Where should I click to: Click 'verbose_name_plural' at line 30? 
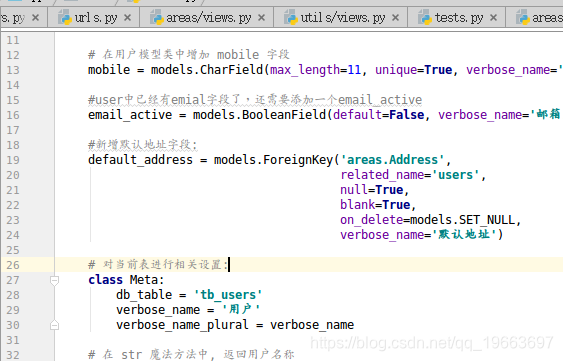pos(182,325)
